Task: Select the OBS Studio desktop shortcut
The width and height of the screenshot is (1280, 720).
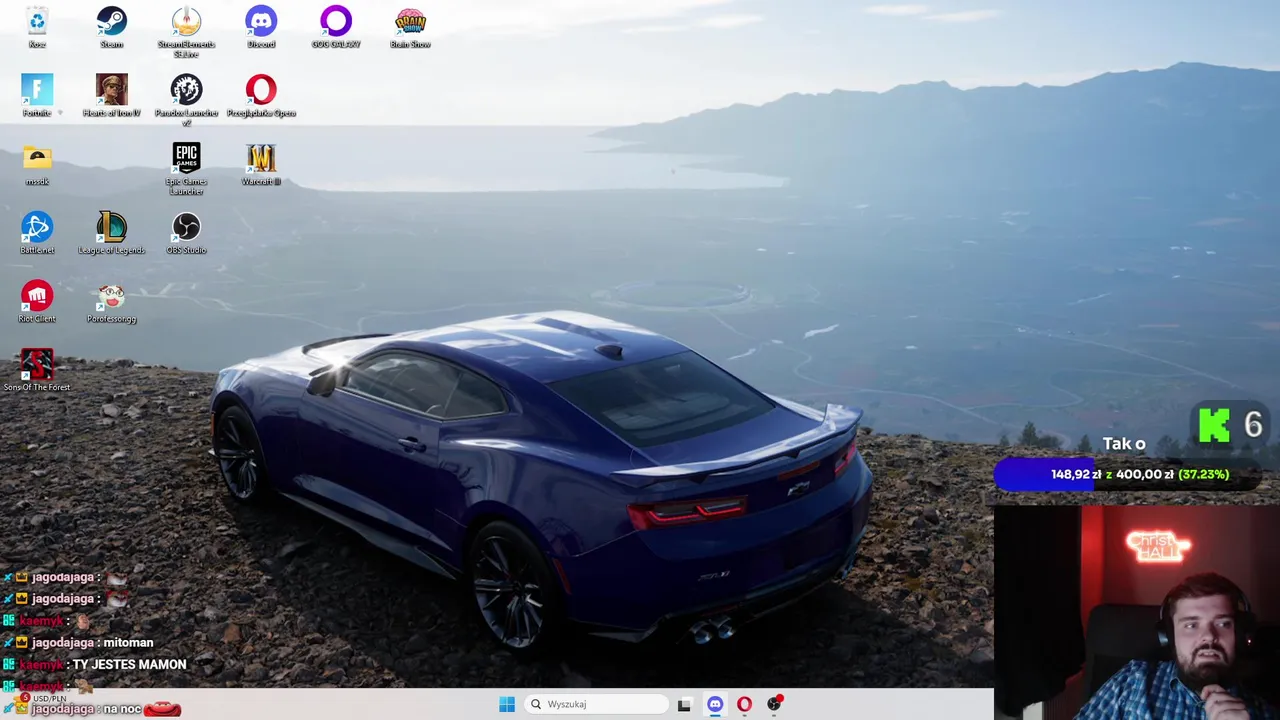Action: 186,233
